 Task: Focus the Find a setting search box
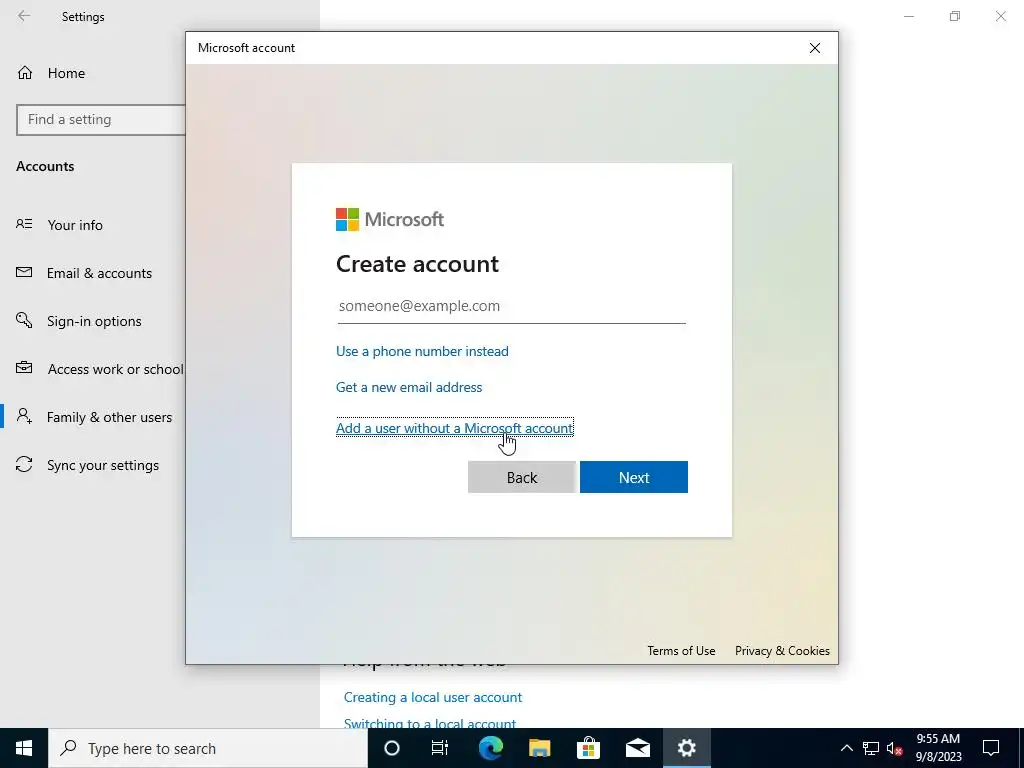point(101,120)
